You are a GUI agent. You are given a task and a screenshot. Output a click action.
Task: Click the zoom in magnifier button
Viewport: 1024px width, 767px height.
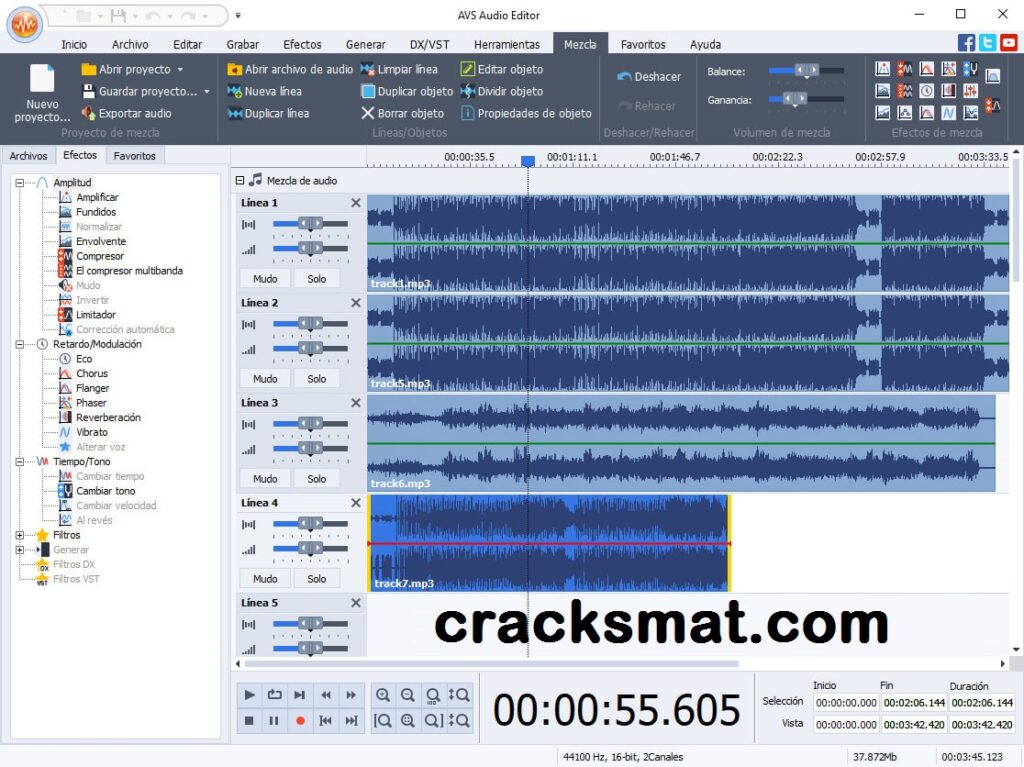383,694
